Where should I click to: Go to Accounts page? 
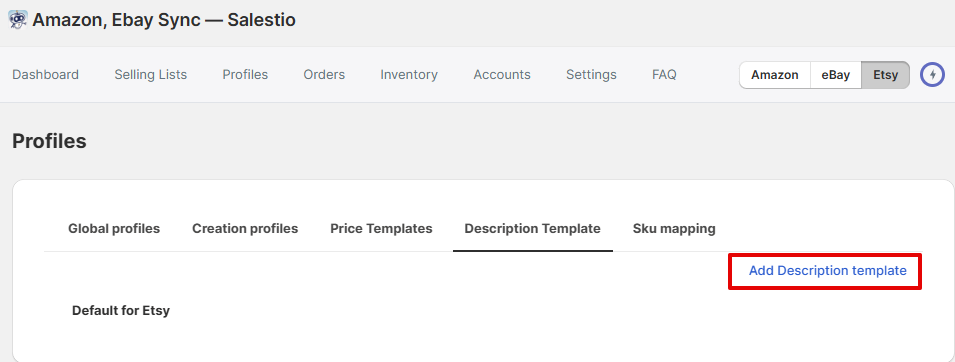click(x=502, y=74)
